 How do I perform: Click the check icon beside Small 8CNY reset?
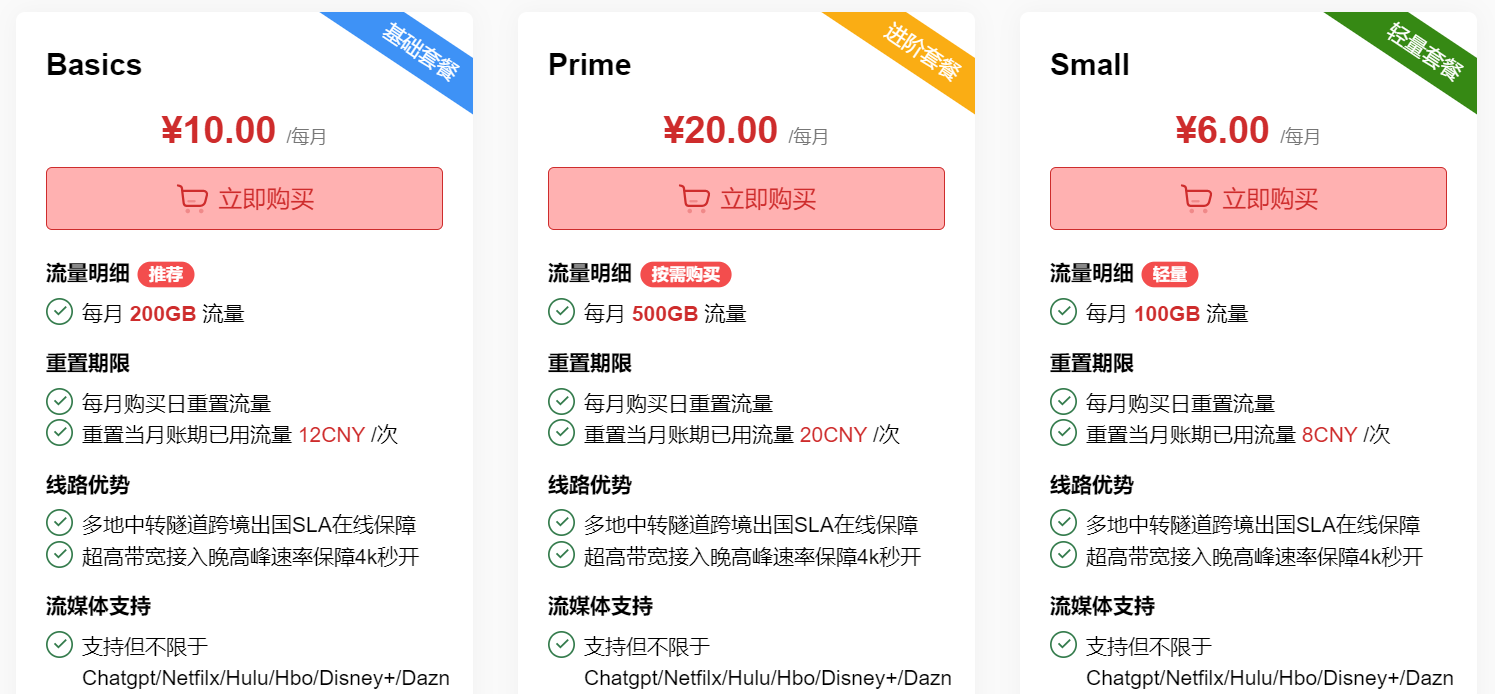click(x=1063, y=433)
